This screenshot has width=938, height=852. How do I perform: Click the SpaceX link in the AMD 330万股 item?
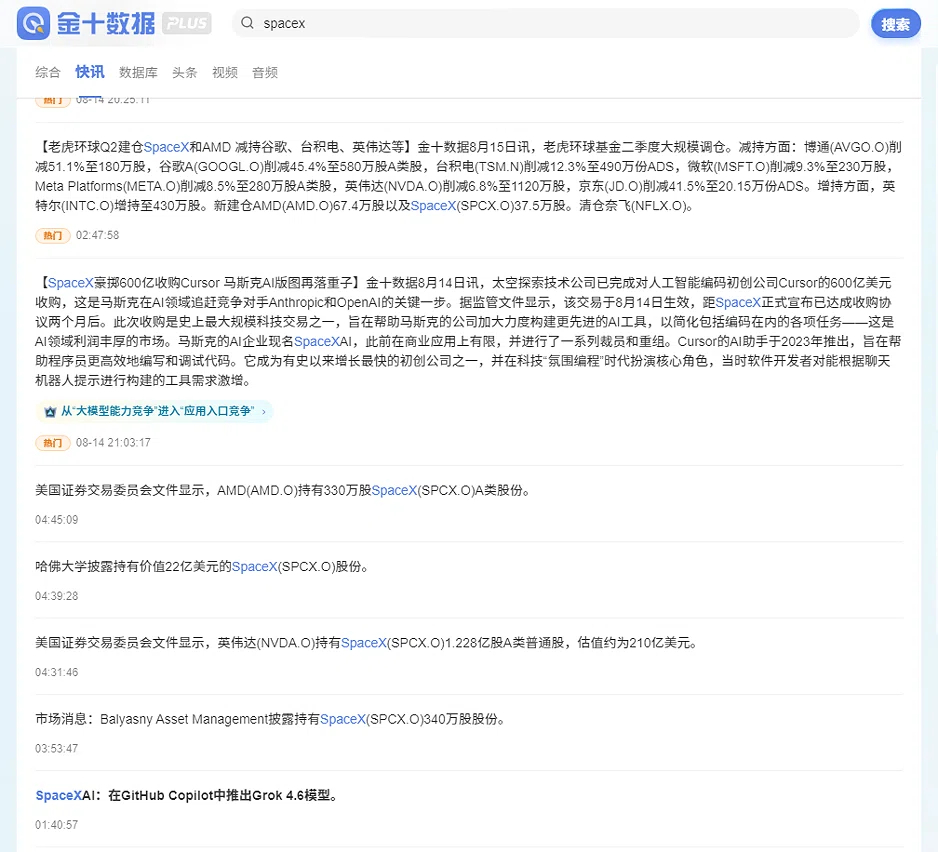click(394, 491)
